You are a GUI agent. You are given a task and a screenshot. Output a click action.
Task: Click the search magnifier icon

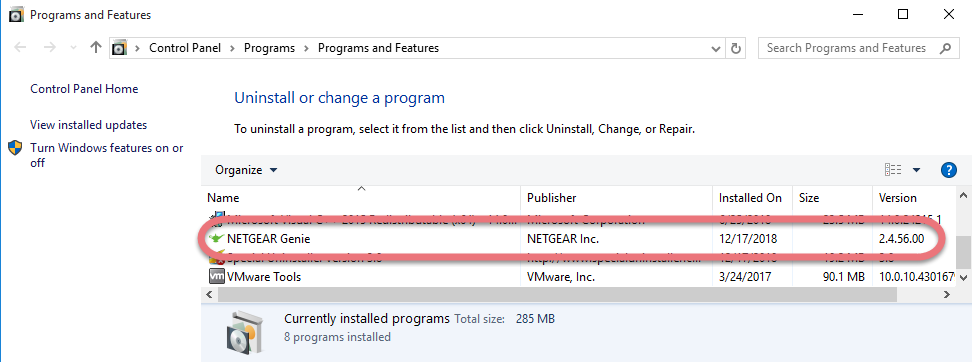pyautogui.click(x=945, y=48)
